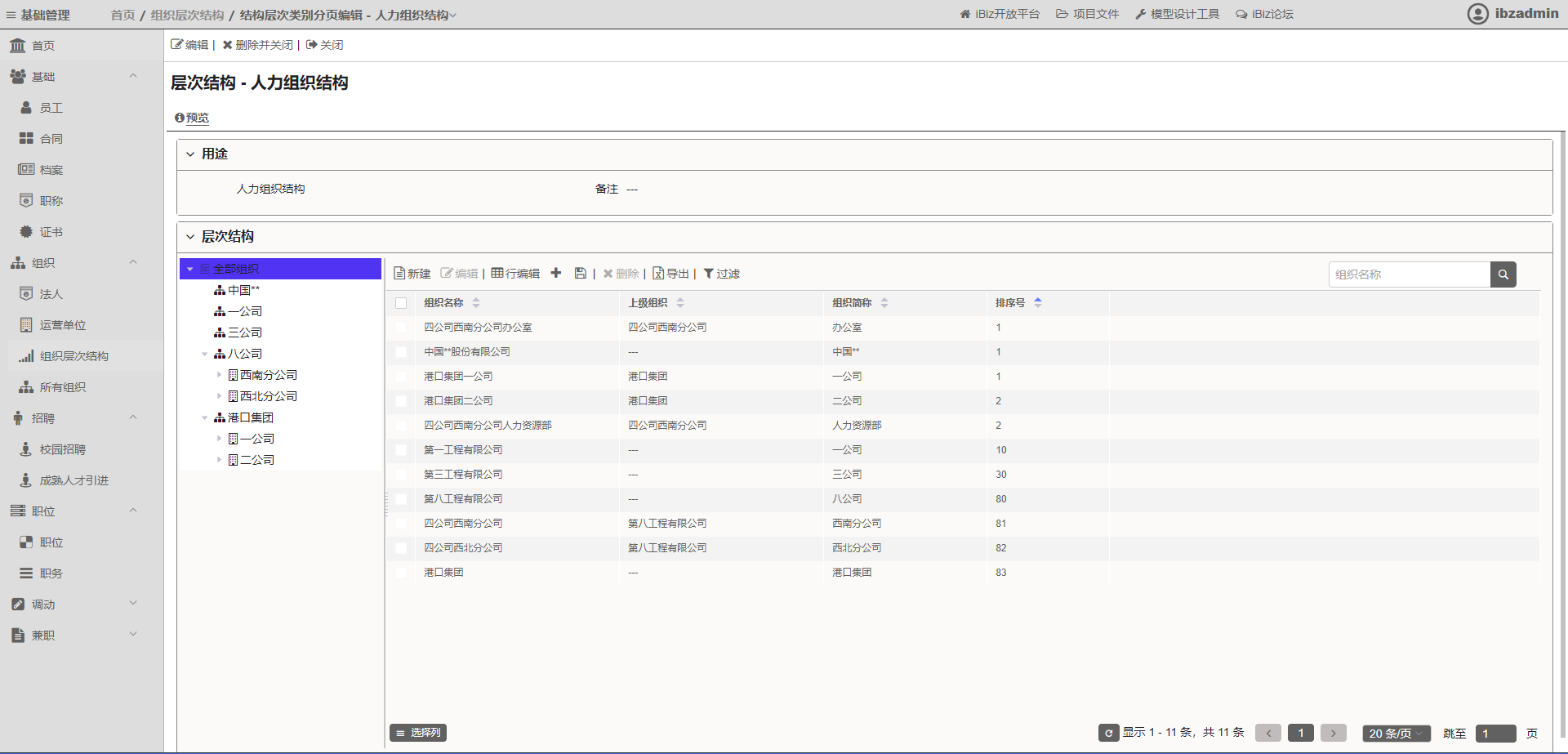Image resolution: width=1568 pixels, height=754 pixels.
Task: Click the 选择列 button
Action: (x=418, y=733)
